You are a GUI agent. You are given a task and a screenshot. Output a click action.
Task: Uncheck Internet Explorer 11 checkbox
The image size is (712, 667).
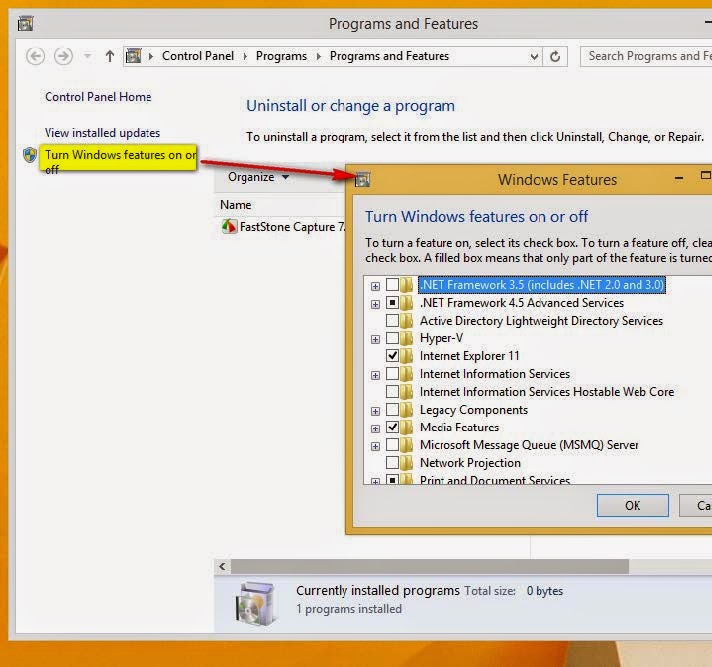tap(392, 356)
